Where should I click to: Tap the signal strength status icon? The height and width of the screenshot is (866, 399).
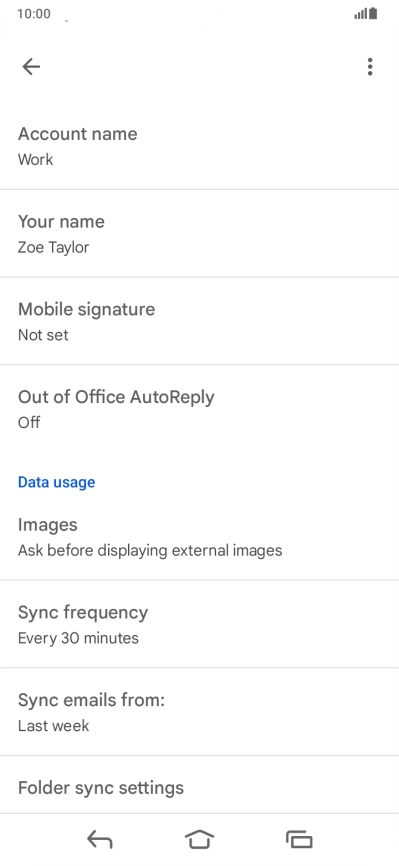coord(361,14)
